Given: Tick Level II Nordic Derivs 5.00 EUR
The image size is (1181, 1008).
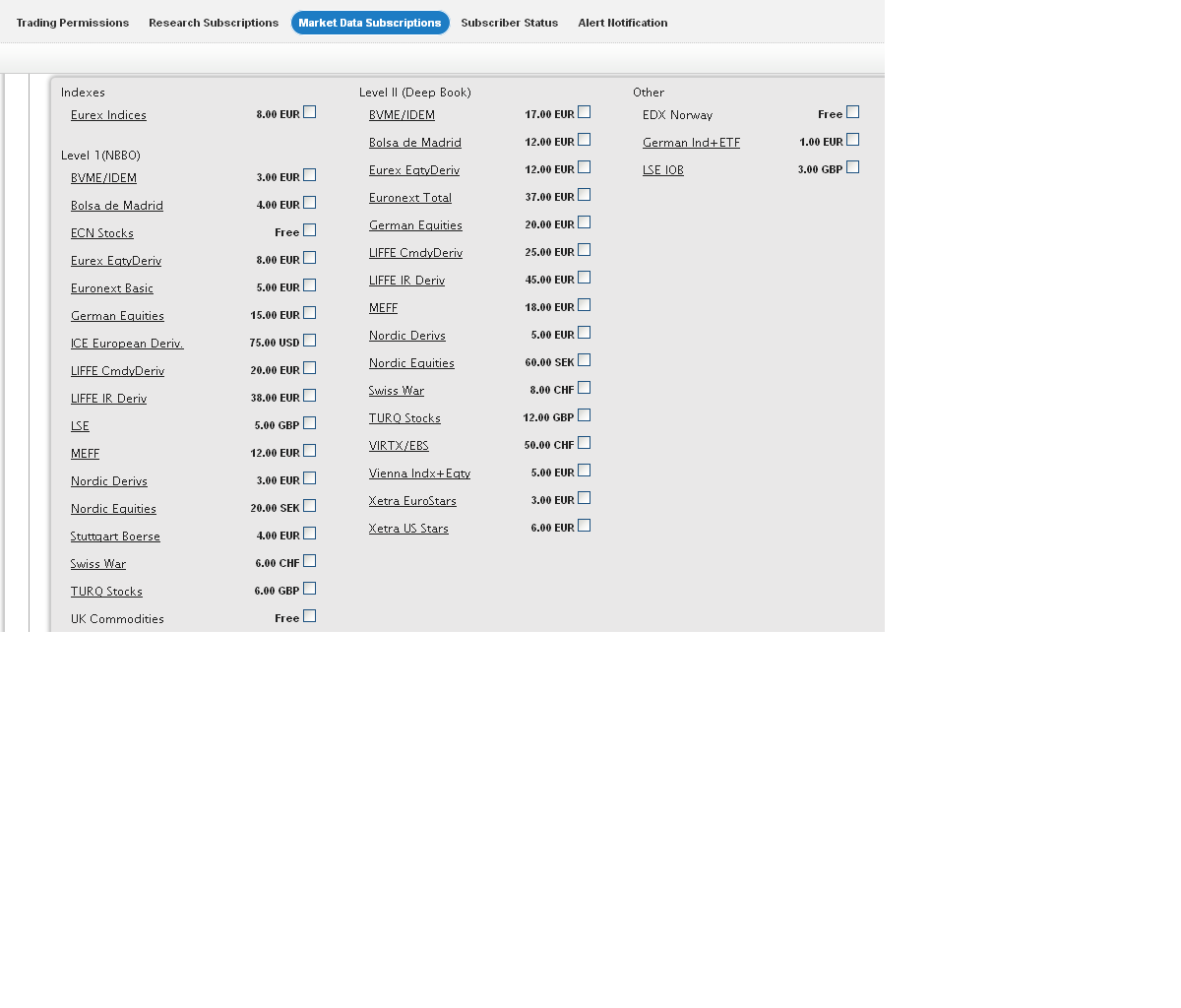Looking at the screenshot, I should pyautogui.click(x=585, y=333).
